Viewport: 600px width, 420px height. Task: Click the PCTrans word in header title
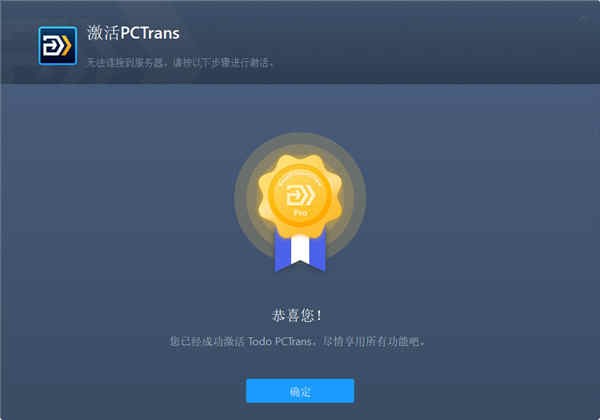click(x=150, y=33)
